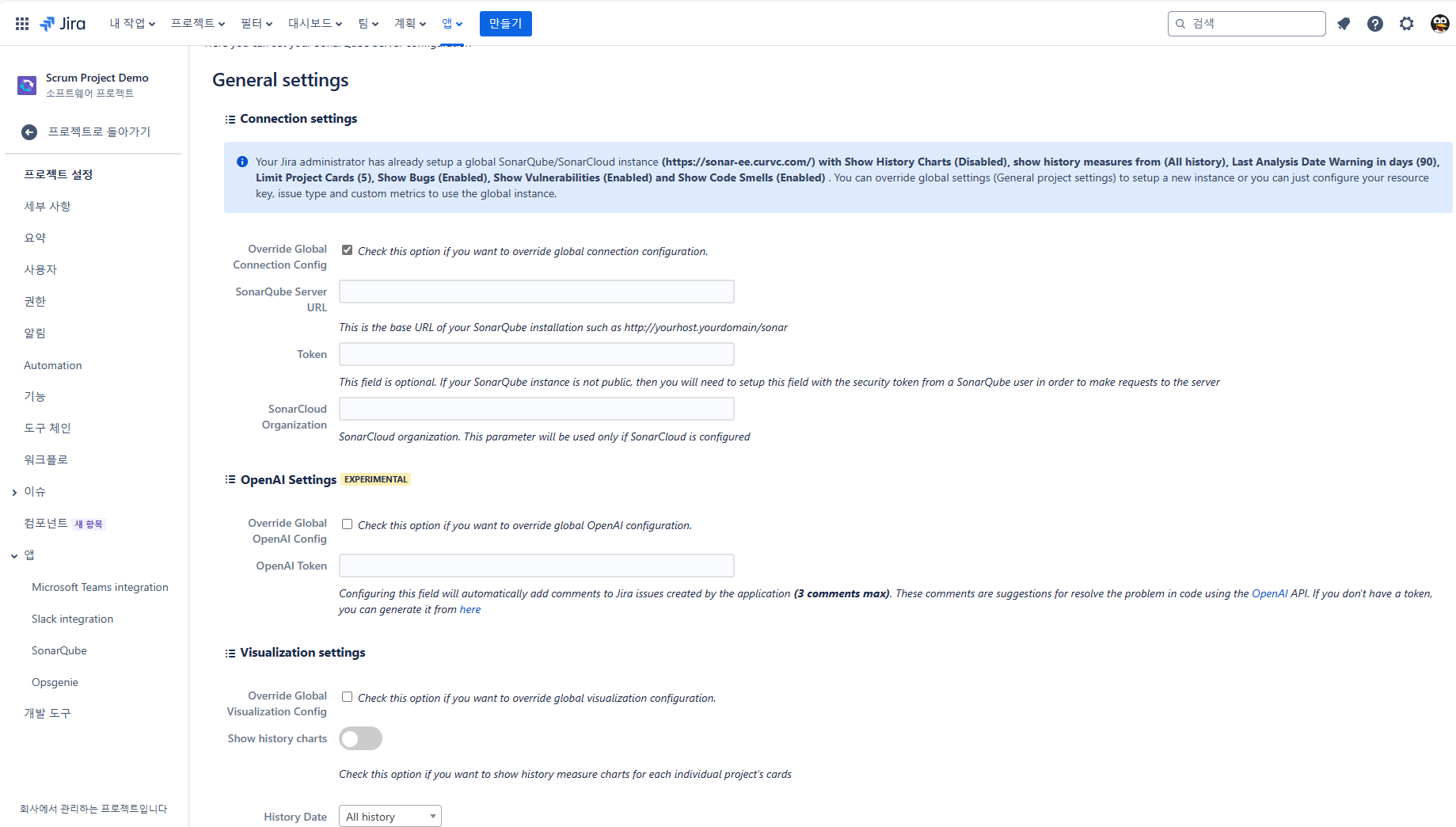Click the list icon beside Connection settings
Image resolution: width=1456 pixels, height=827 pixels.
click(230, 120)
